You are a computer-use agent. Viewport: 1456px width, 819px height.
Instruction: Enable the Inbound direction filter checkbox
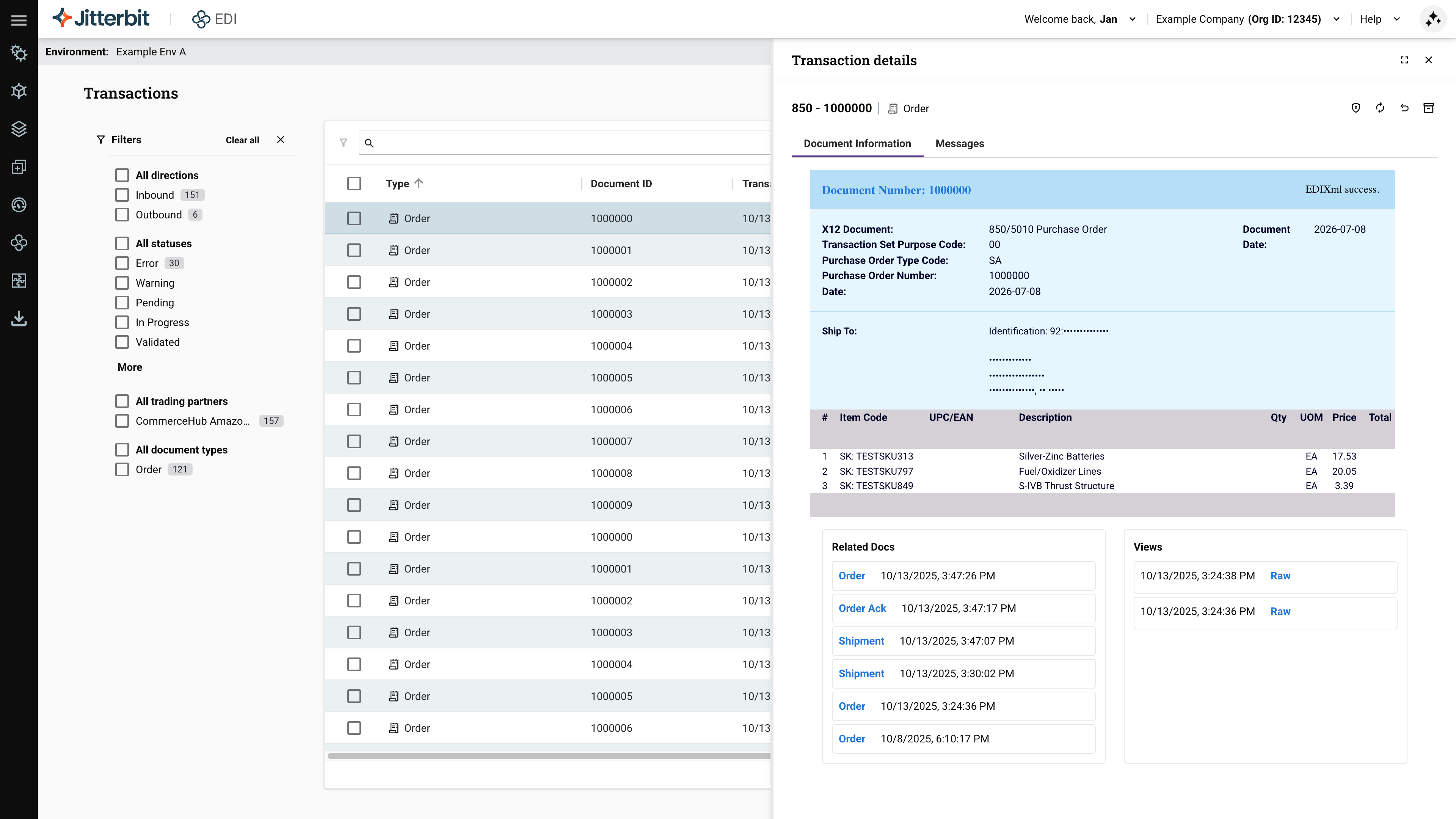click(x=122, y=195)
